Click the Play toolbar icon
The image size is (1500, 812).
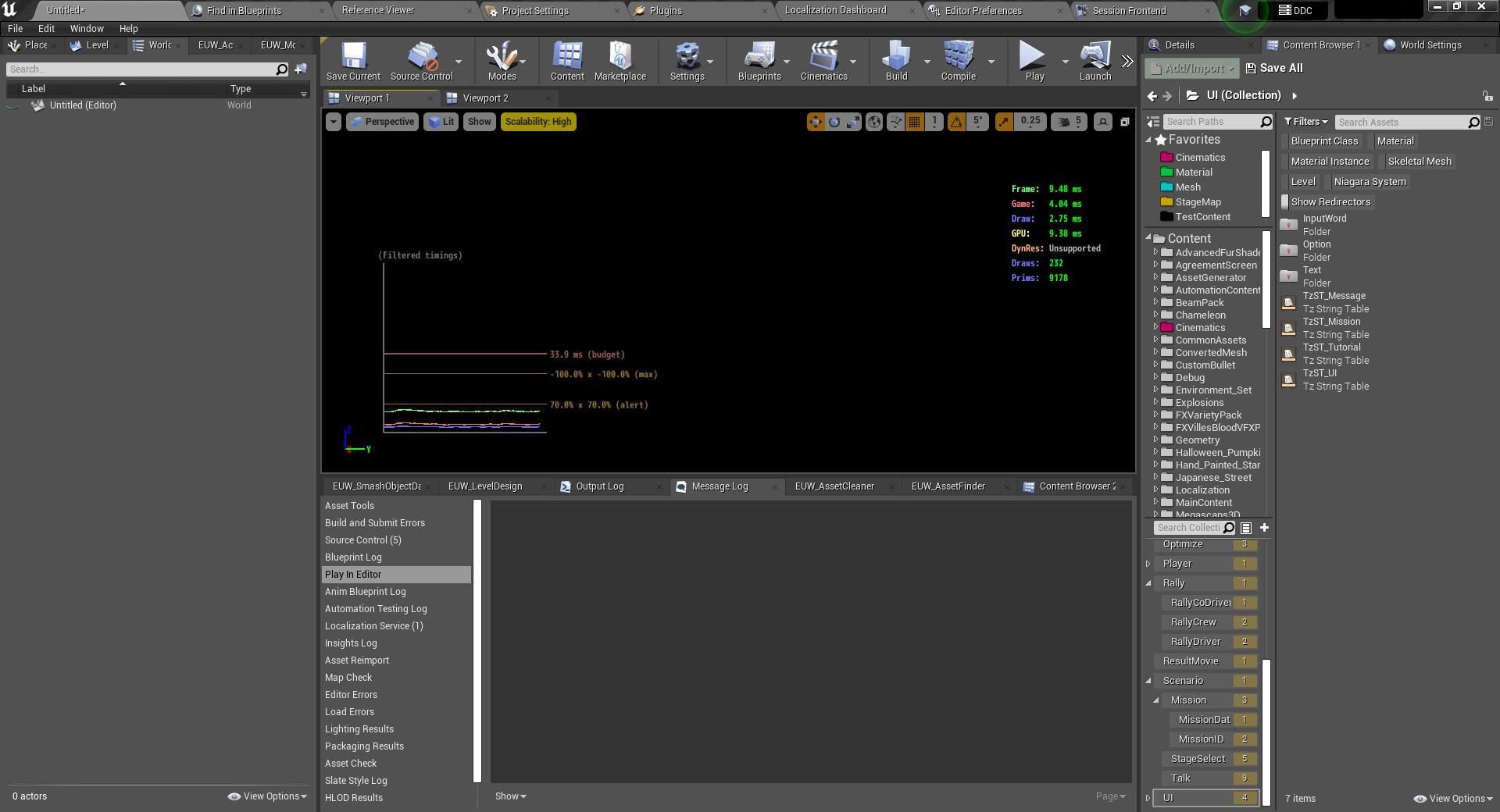(1034, 61)
